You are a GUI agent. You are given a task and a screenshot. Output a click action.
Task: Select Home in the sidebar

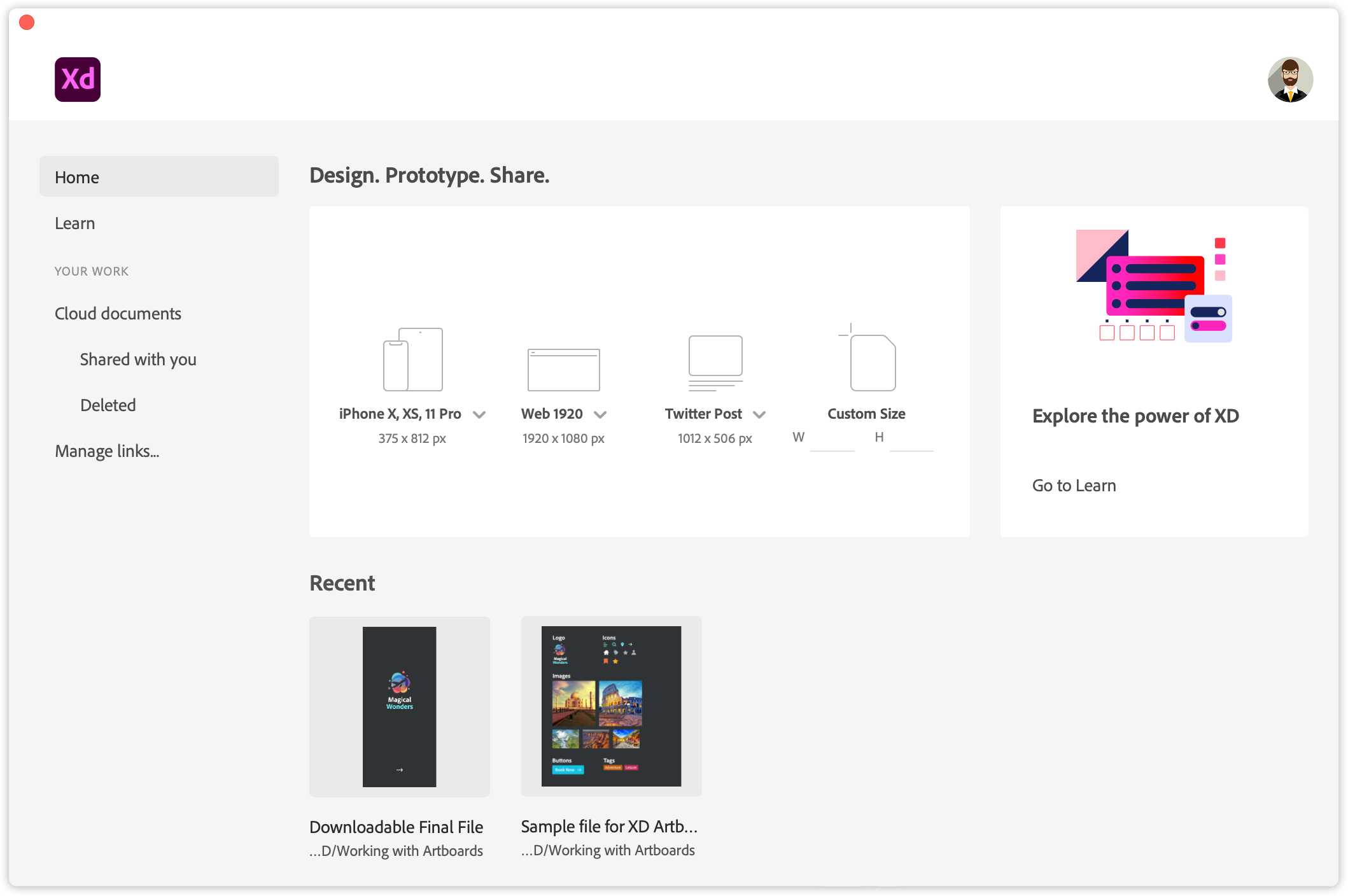pyautogui.click(x=77, y=176)
